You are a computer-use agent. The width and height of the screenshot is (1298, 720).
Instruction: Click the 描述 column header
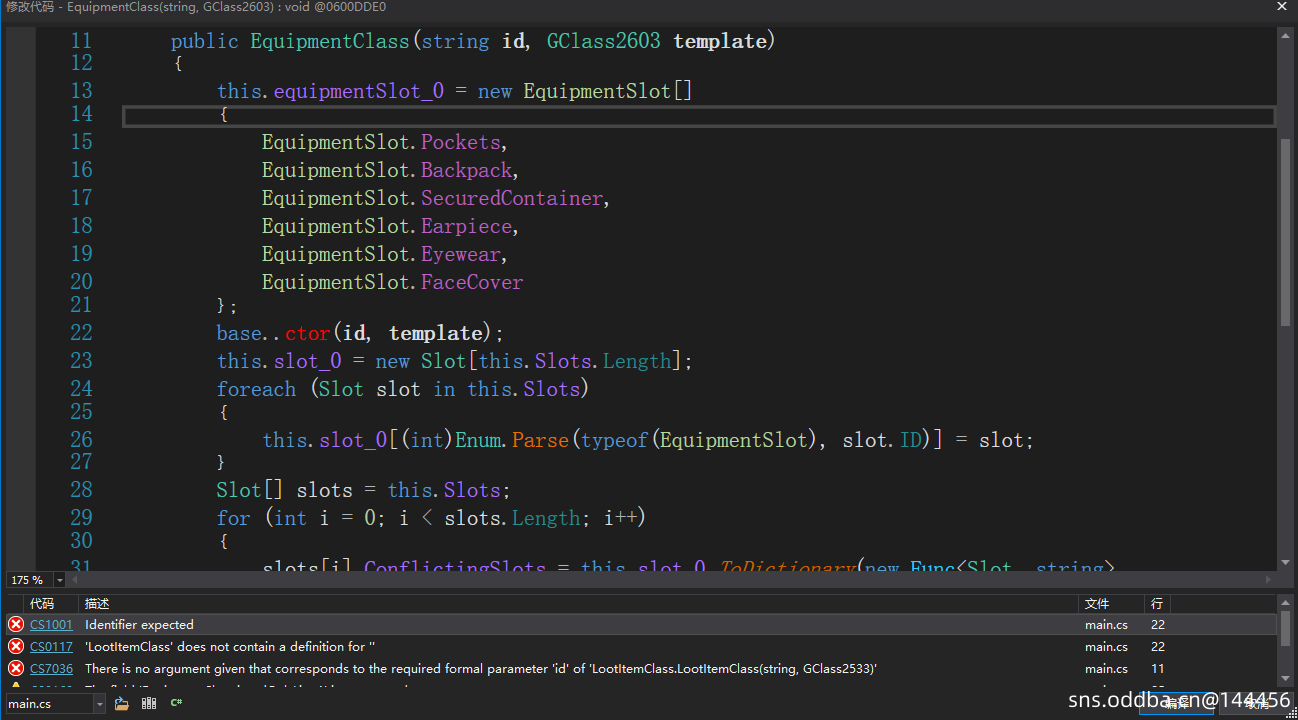(97, 604)
